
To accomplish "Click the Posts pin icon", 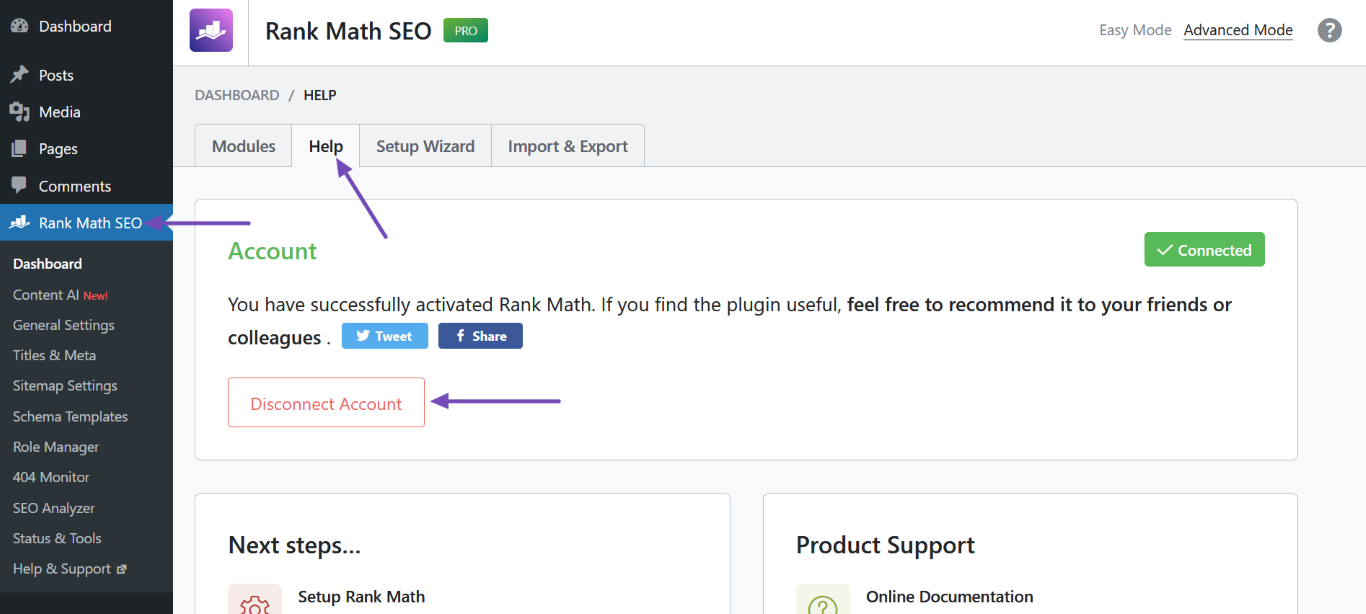I will pos(19,75).
